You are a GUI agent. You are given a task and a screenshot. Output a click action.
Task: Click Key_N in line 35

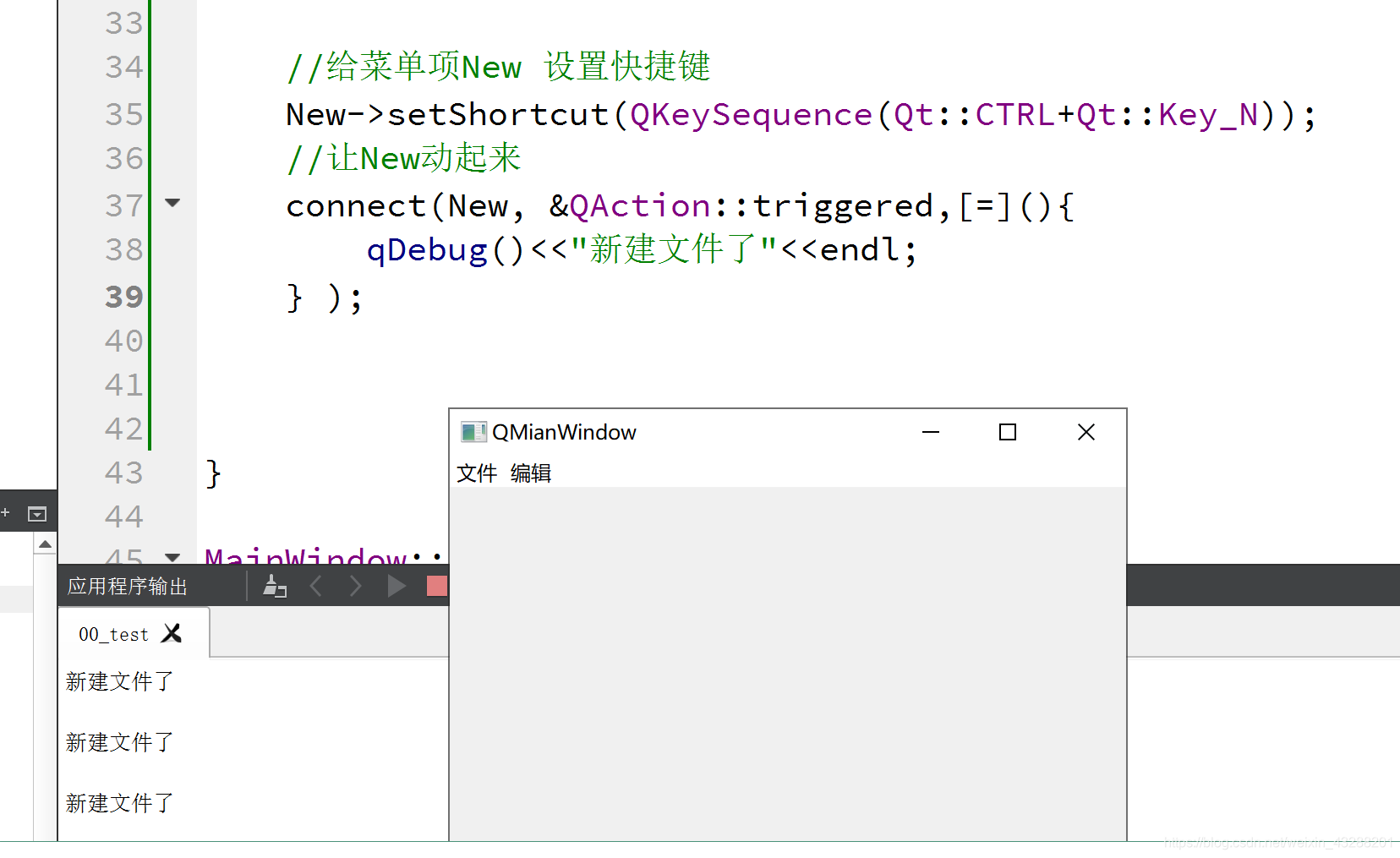click(x=1209, y=115)
